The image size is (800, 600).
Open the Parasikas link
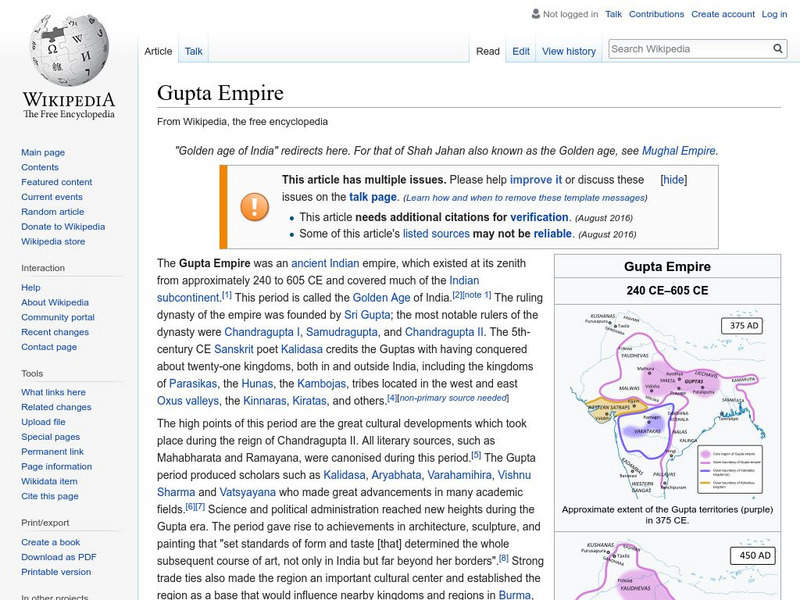click(193, 384)
